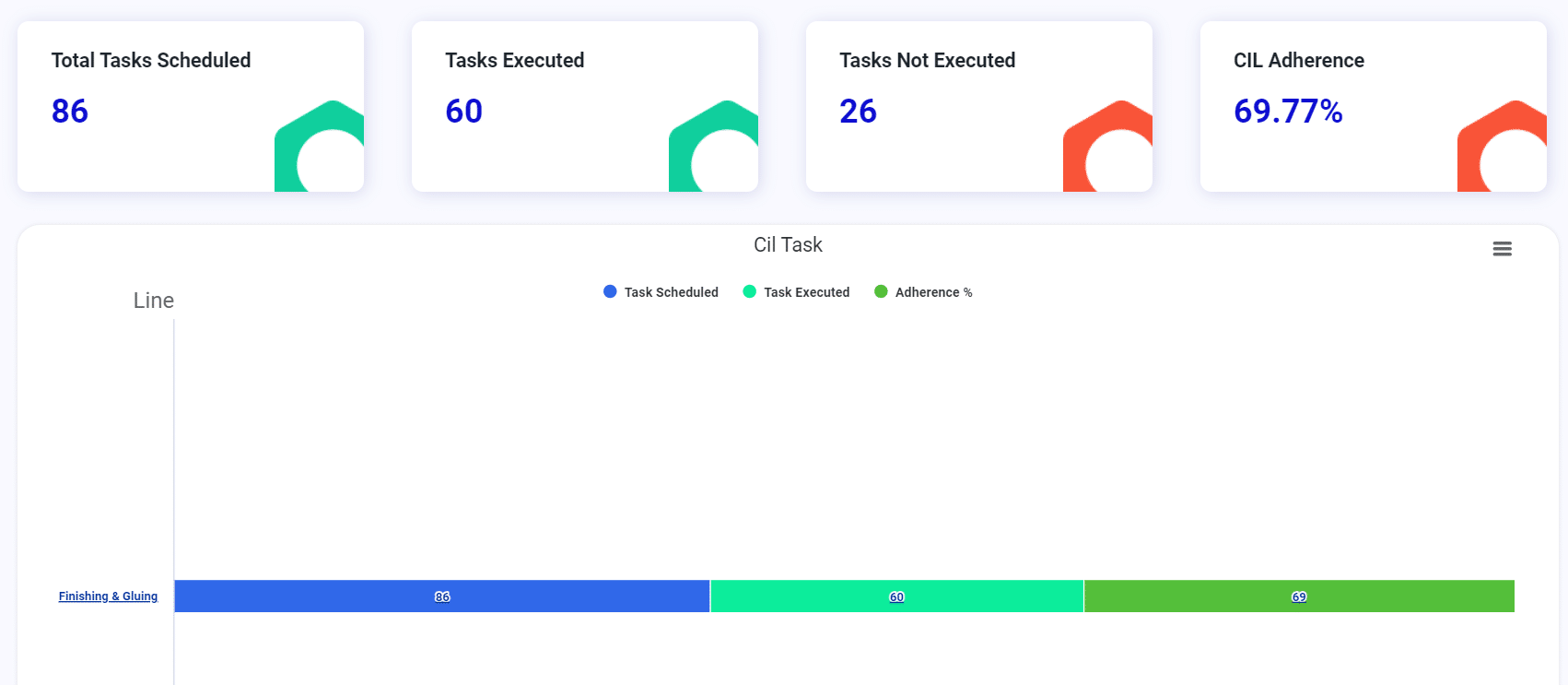This screenshot has height=685, width=1568.
Task: Toggle Adherence % series in chart legend
Action: coord(923,292)
